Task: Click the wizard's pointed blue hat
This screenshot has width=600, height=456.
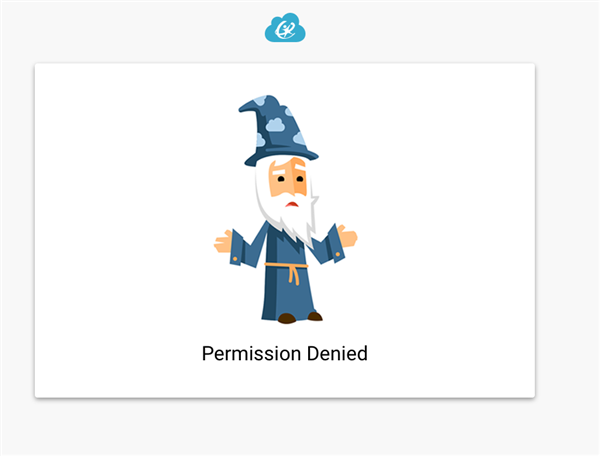Action: point(279,130)
